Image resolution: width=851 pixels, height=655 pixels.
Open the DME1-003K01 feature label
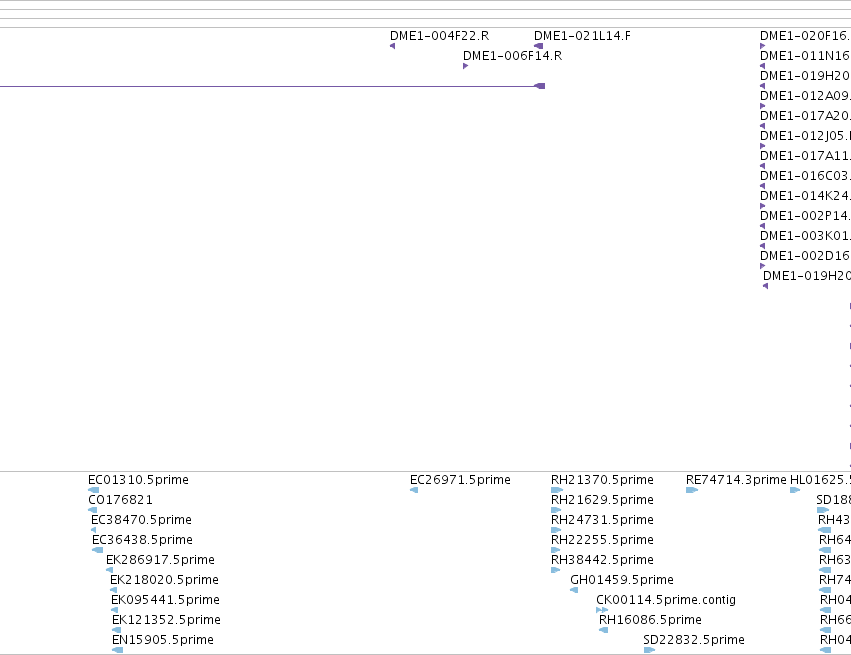(805, 236)
